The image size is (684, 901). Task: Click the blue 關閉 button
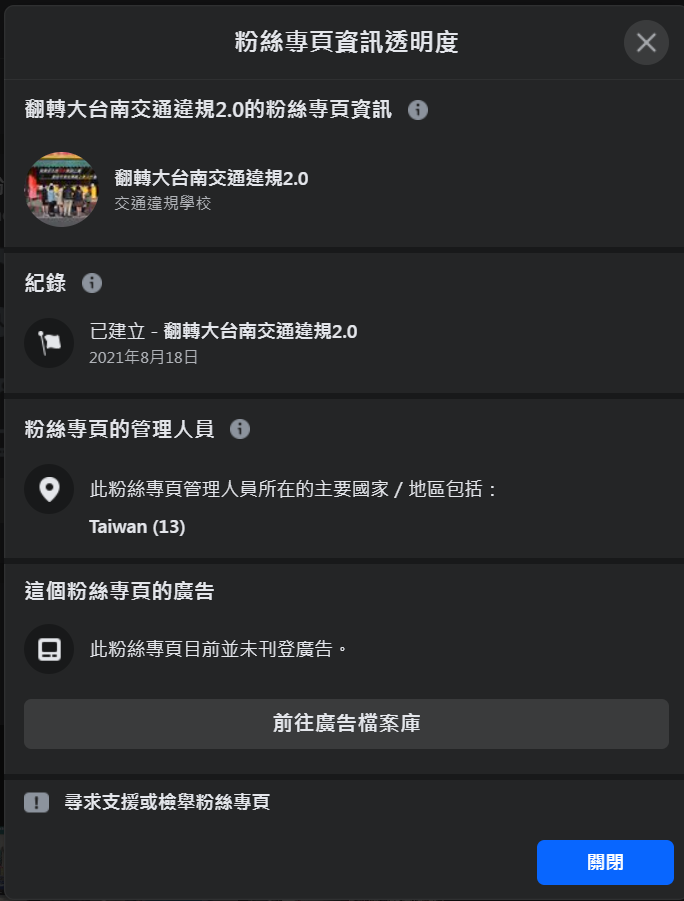tap(605, 862)
